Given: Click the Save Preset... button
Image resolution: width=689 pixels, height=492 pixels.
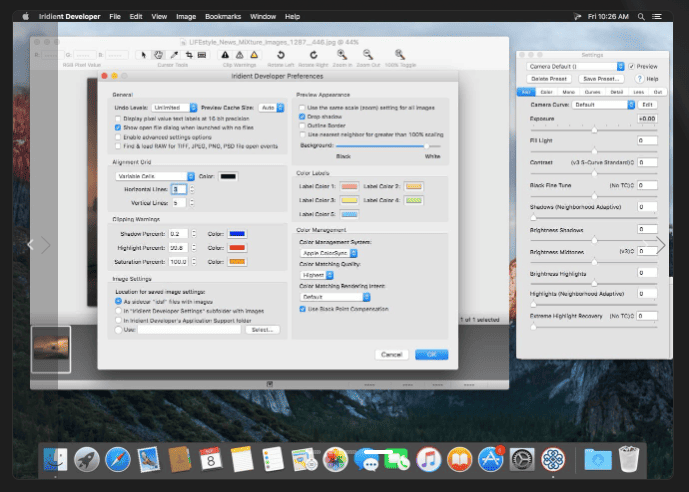Looking at the screenshot, I should click(601, 79).
